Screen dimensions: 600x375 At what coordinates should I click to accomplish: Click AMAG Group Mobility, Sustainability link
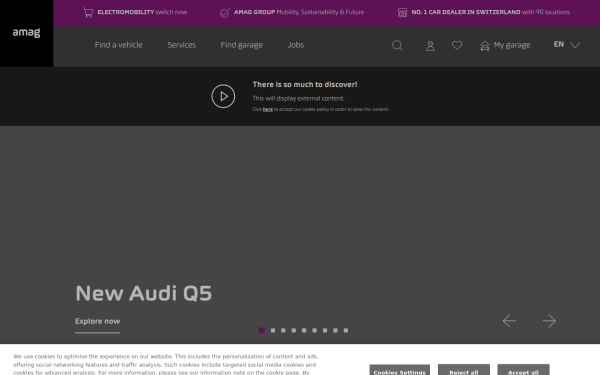[299, 12]
